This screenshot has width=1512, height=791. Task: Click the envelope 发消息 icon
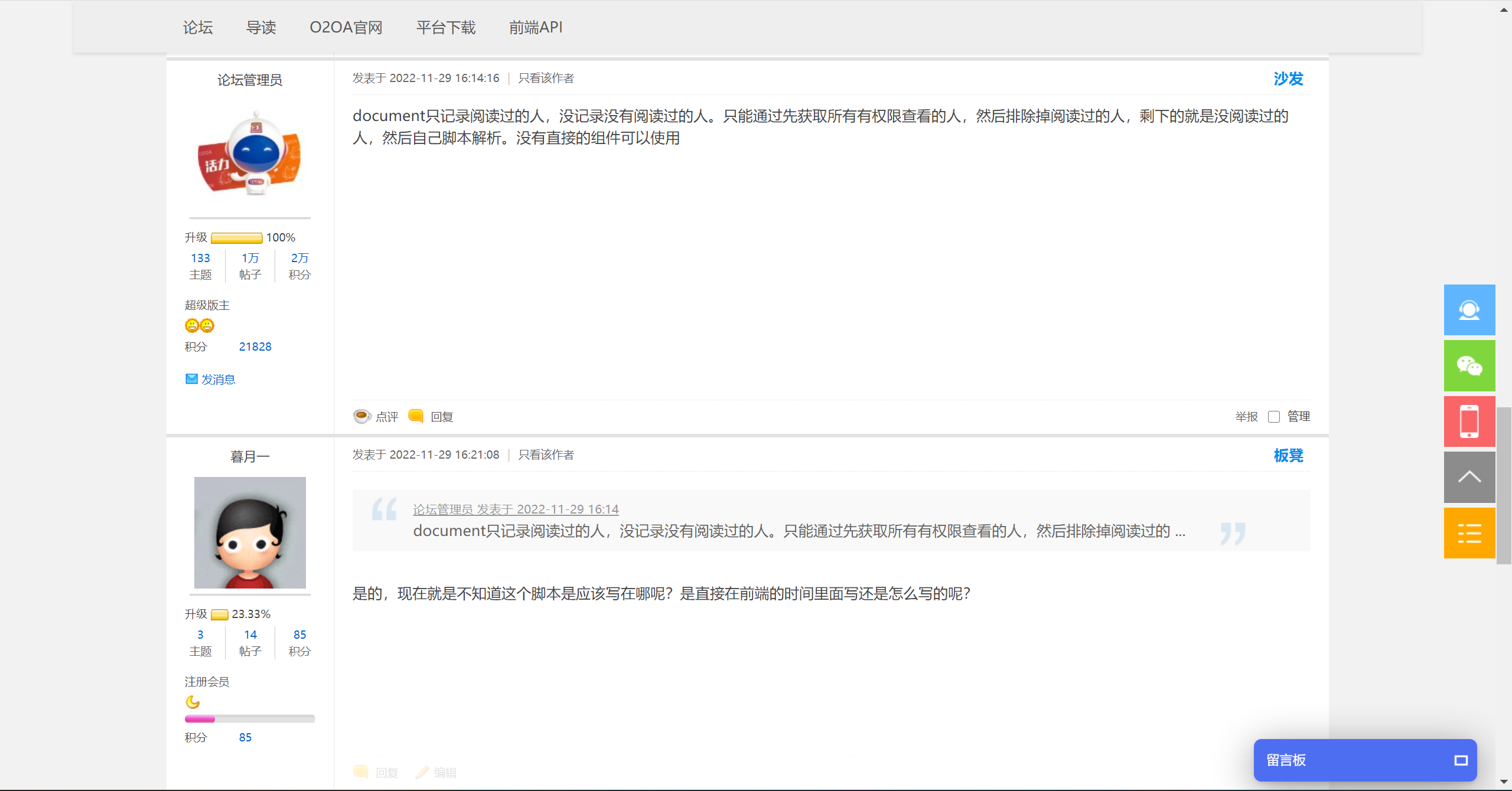[x=191, y=379]
